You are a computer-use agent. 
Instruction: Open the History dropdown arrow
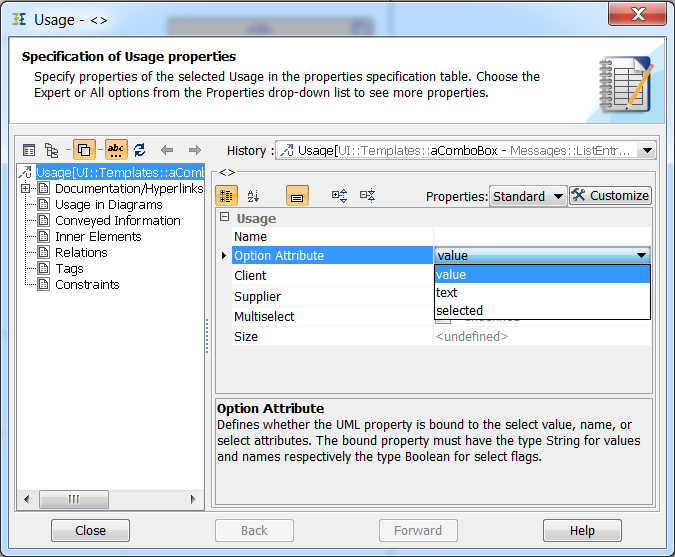click(647, 151)
